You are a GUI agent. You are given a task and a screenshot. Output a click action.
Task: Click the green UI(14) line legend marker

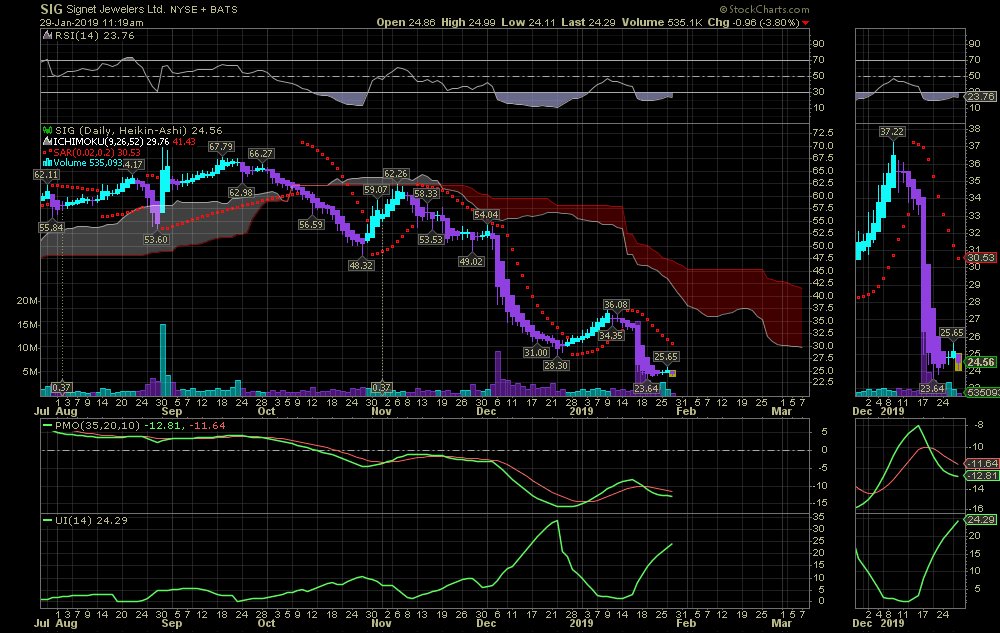[x=47, y=520]
